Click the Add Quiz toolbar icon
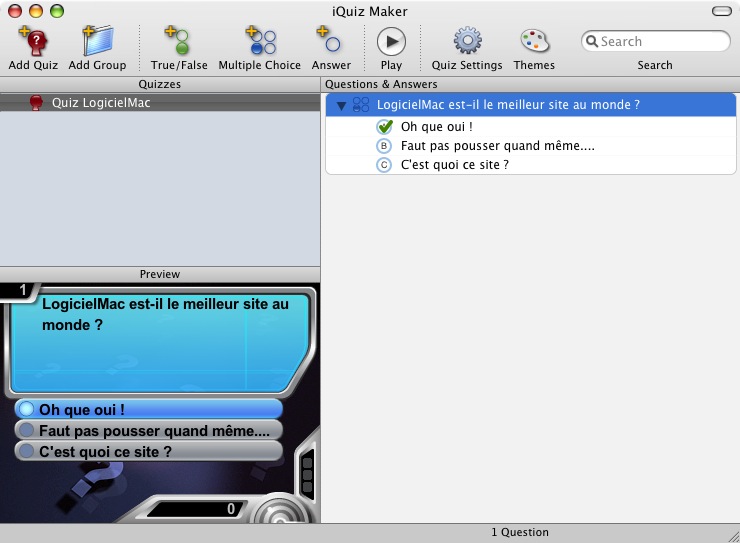This screenshot has height=543, width=740. point(33,42)
